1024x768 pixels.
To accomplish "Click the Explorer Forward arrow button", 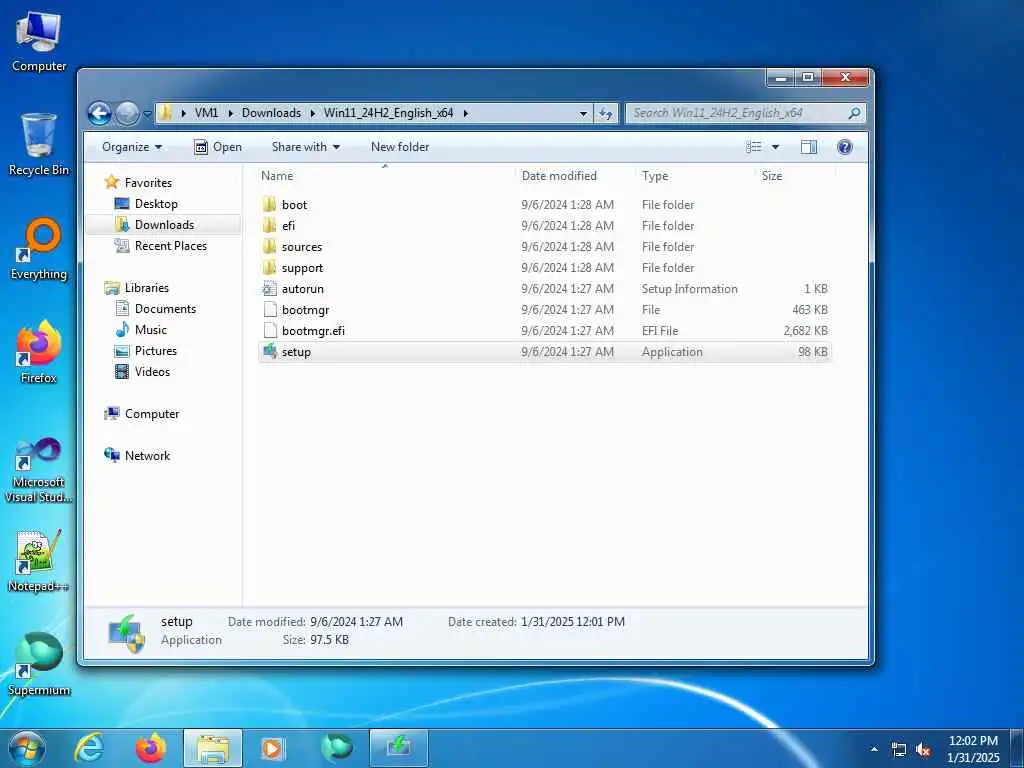I will click(127, 114).
